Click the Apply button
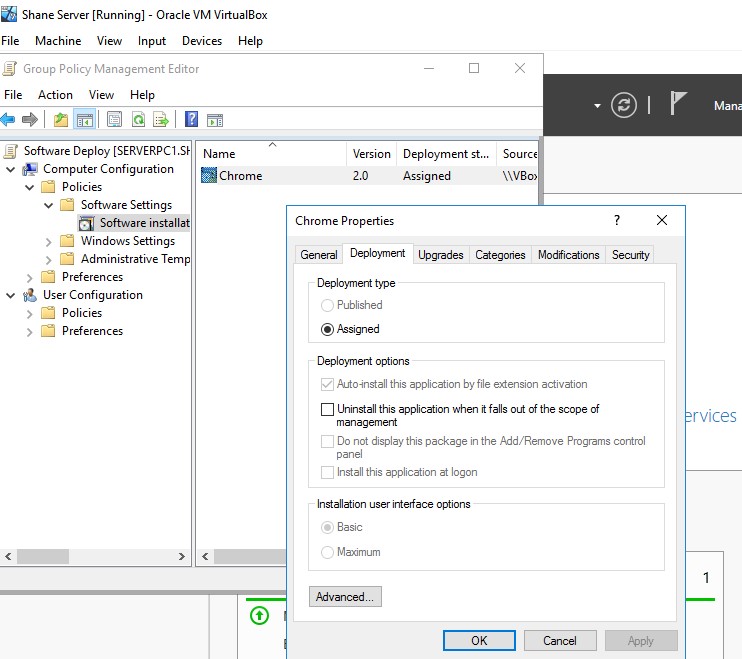 coord(640,641)
